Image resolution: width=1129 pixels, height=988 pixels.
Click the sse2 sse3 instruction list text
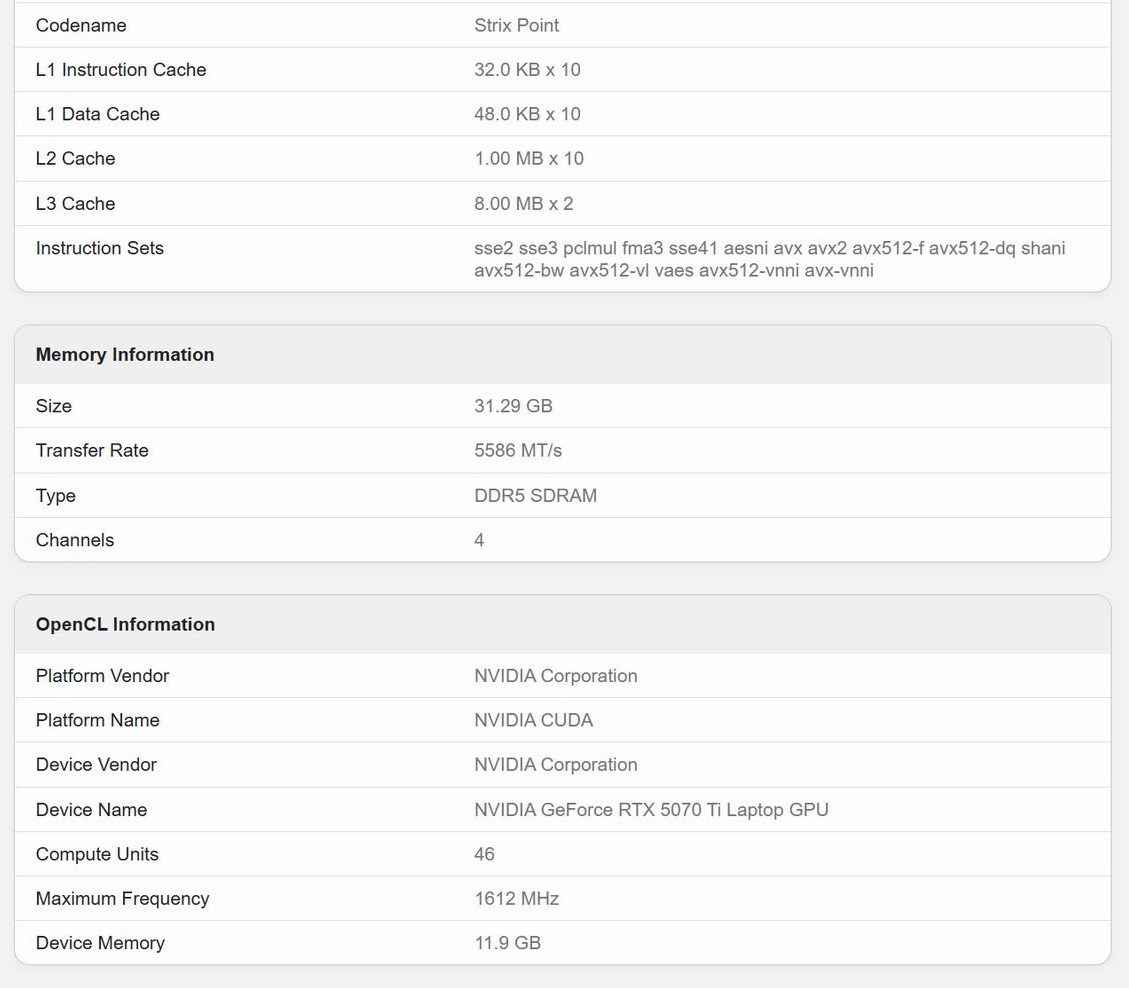tap(770, 259)
